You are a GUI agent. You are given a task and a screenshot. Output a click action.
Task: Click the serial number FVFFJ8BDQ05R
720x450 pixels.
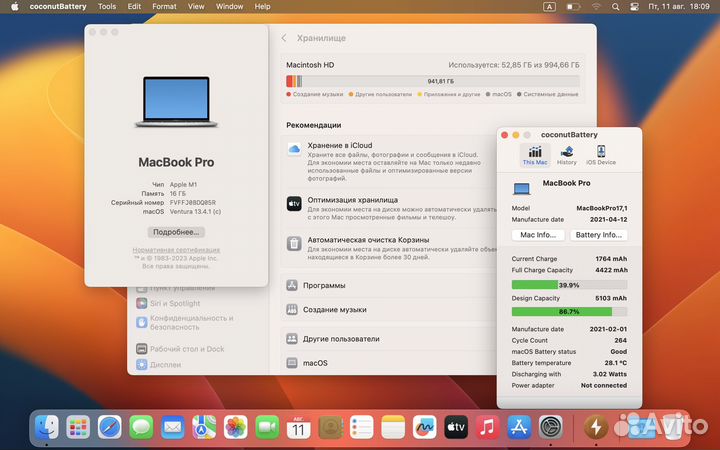point(192,202)
